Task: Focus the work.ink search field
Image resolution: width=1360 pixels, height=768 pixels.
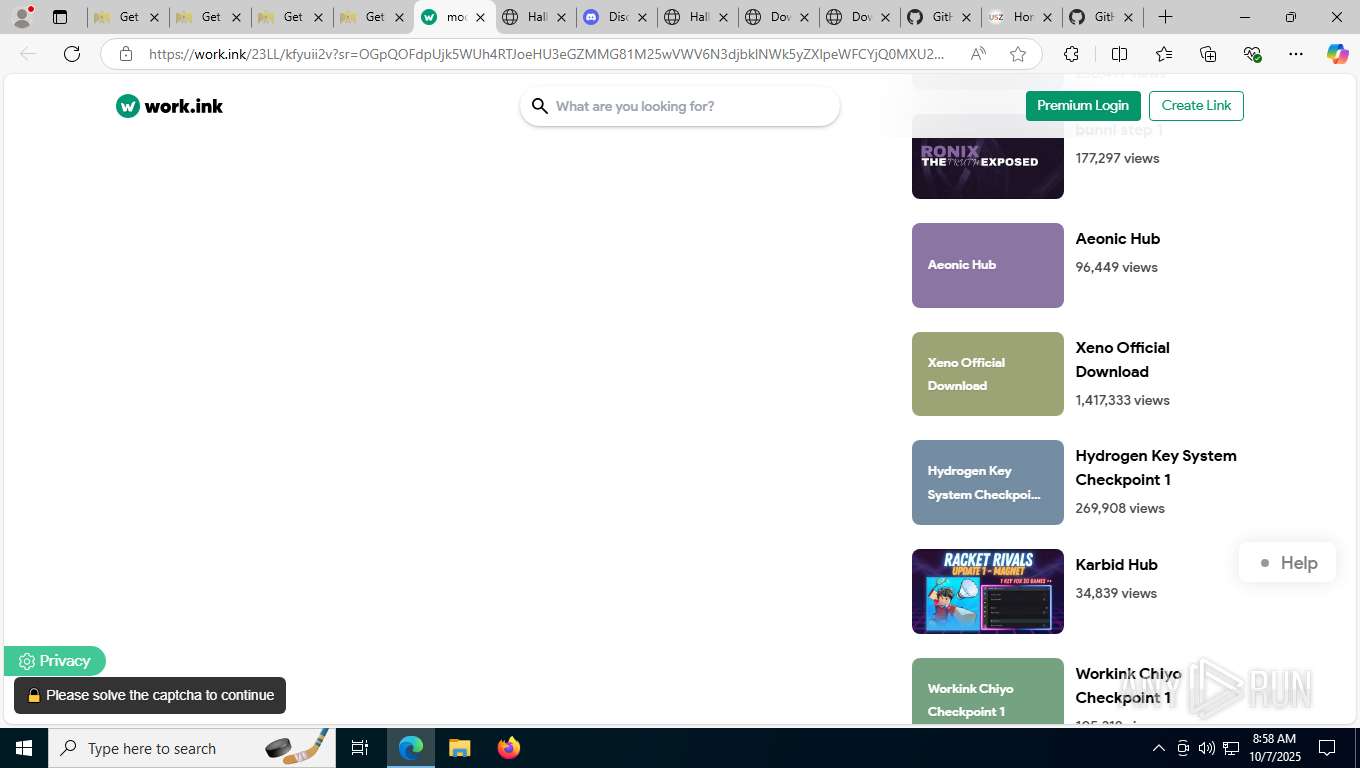Action: coord(680,106)
